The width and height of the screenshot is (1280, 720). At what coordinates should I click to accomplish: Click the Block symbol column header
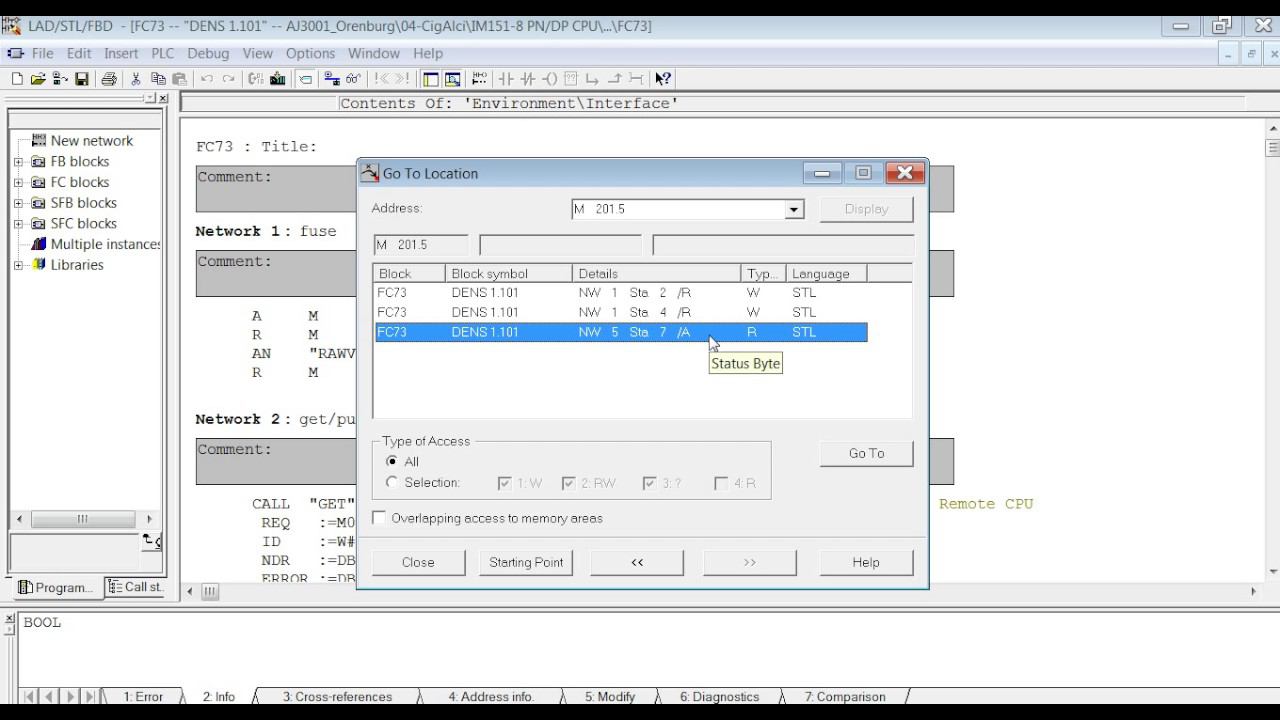coord(509,273)
